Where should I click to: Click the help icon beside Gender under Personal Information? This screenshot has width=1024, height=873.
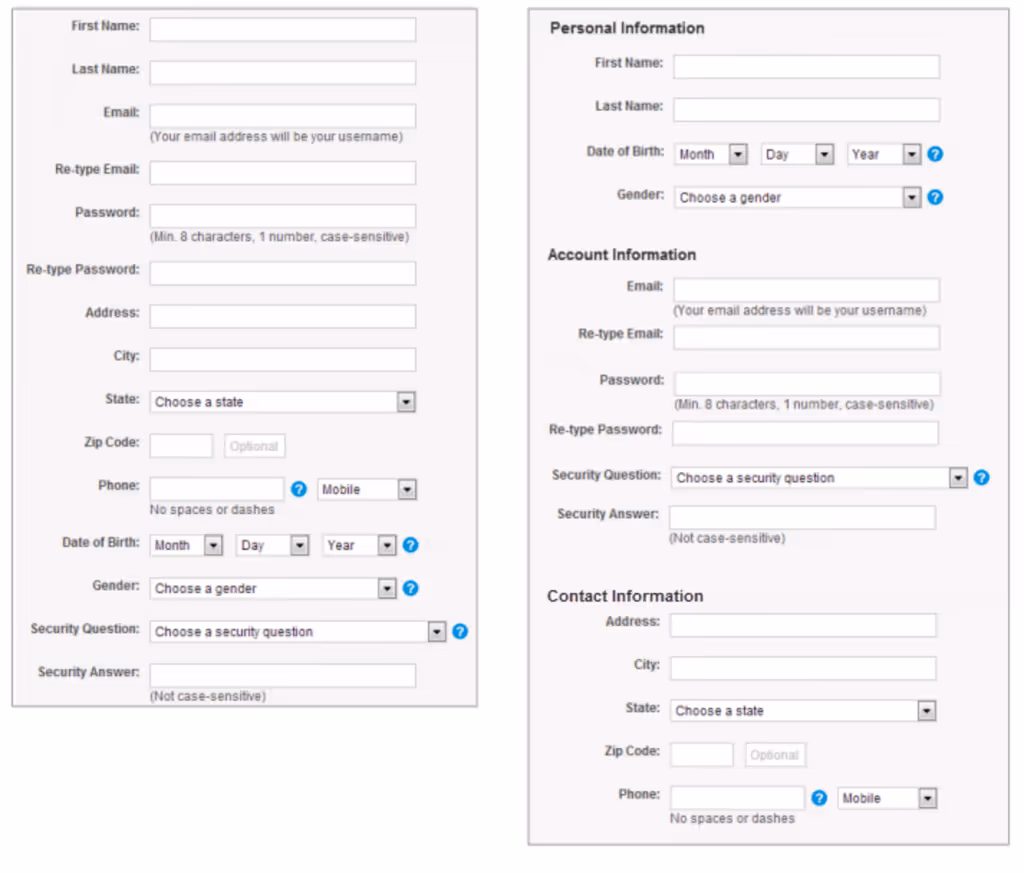[934, 197]
